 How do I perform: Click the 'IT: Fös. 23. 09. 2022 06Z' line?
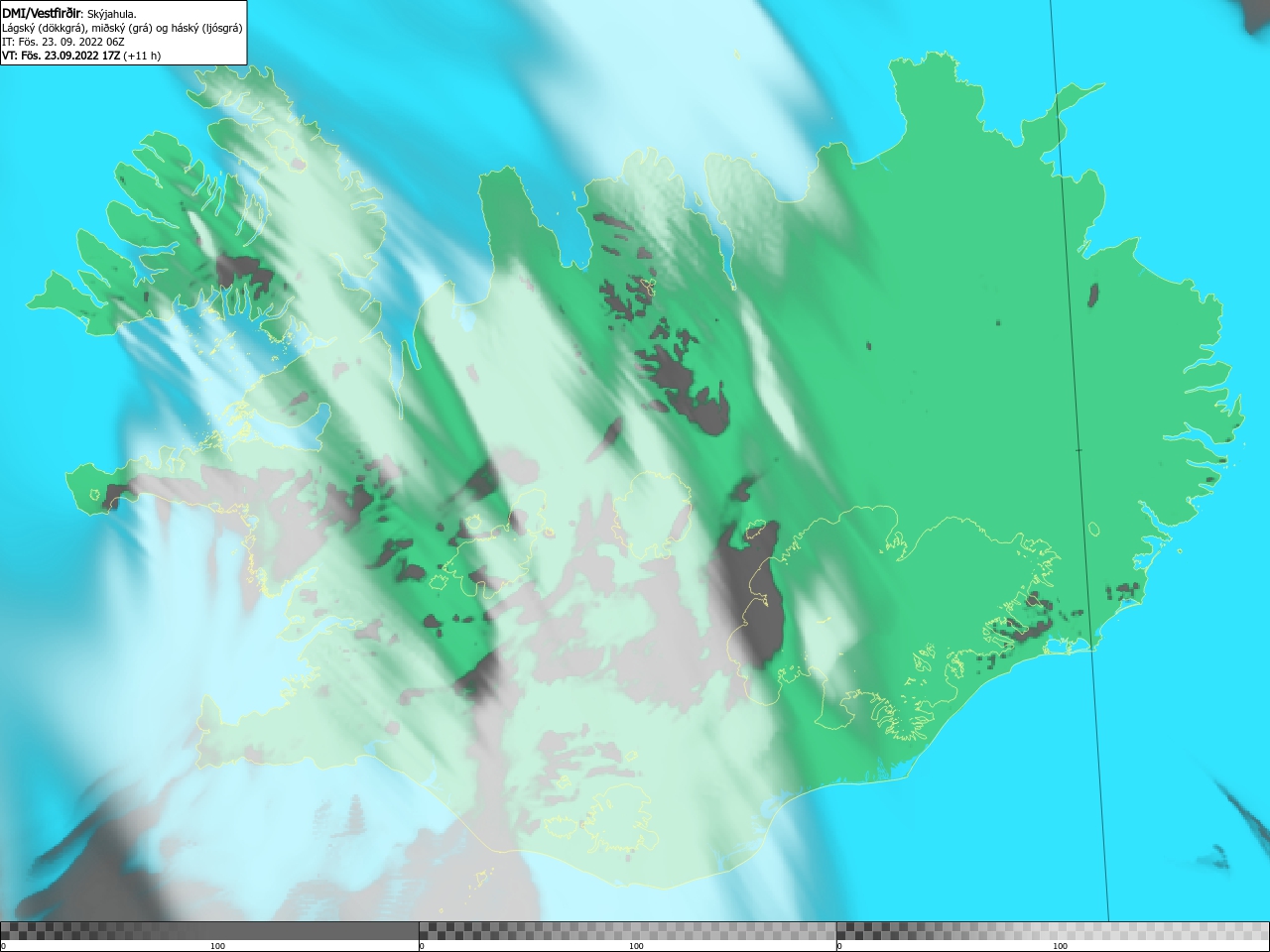click(63, 42)
